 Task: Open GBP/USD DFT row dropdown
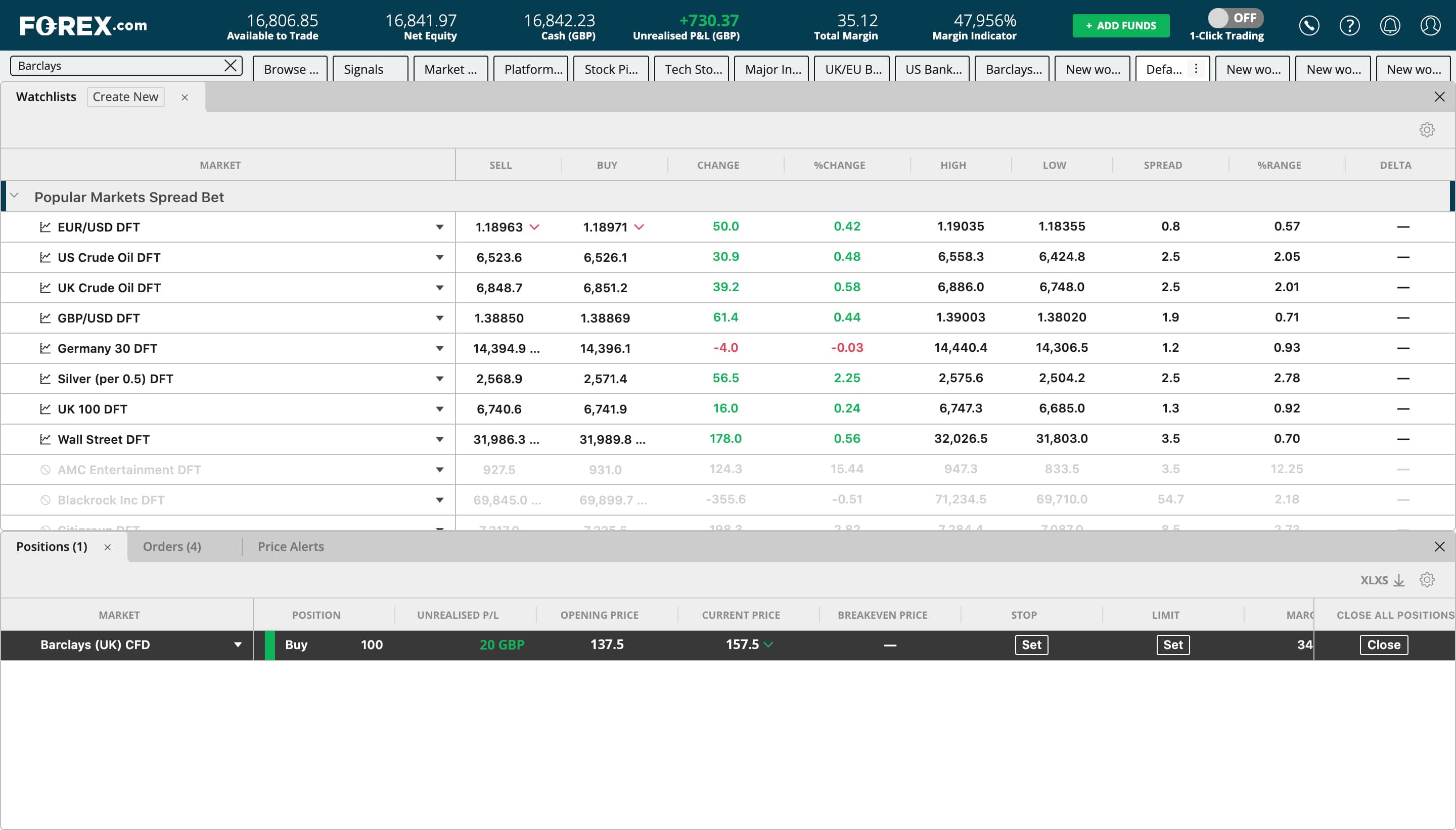439,317
